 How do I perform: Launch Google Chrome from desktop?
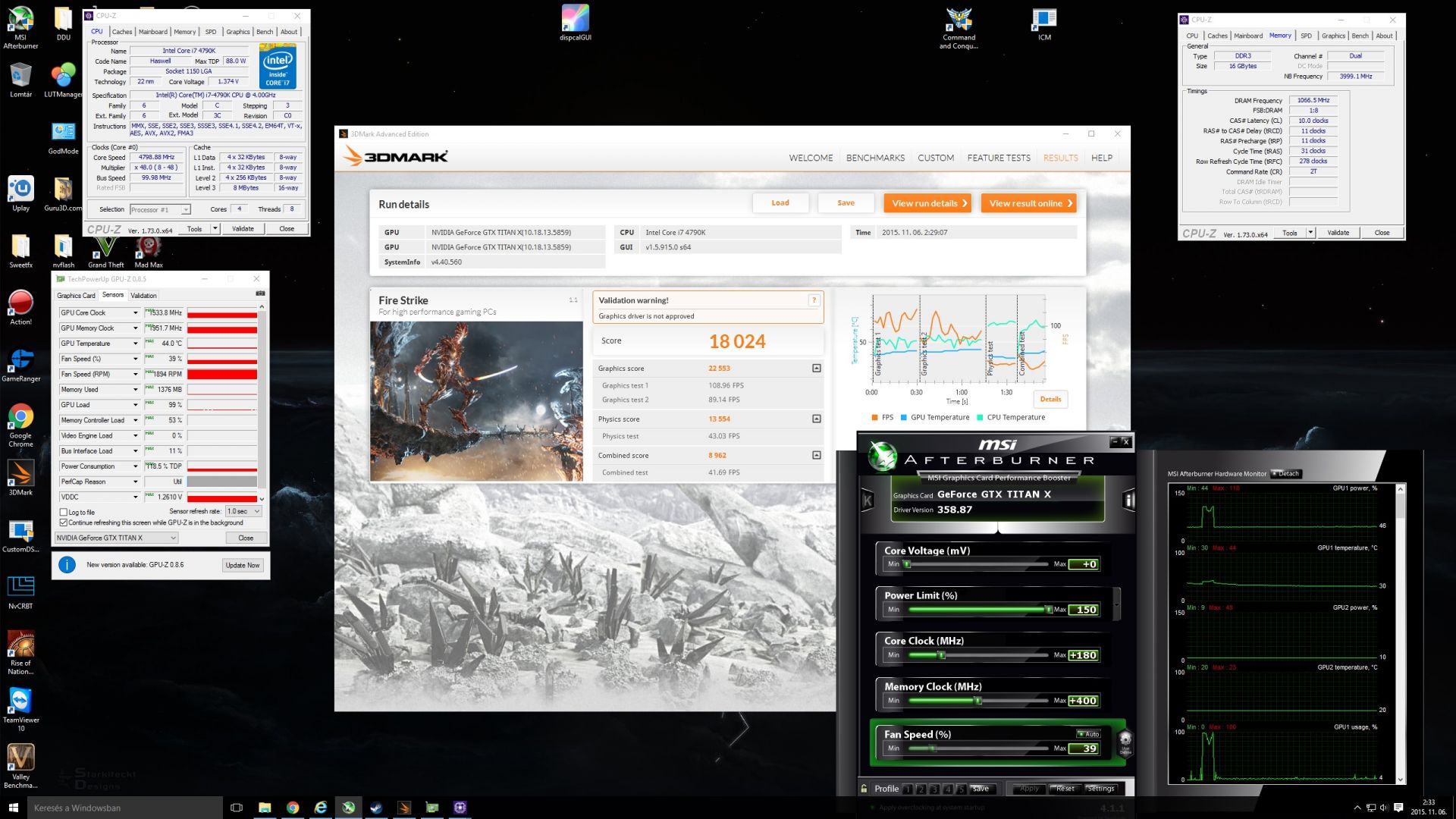20,425
